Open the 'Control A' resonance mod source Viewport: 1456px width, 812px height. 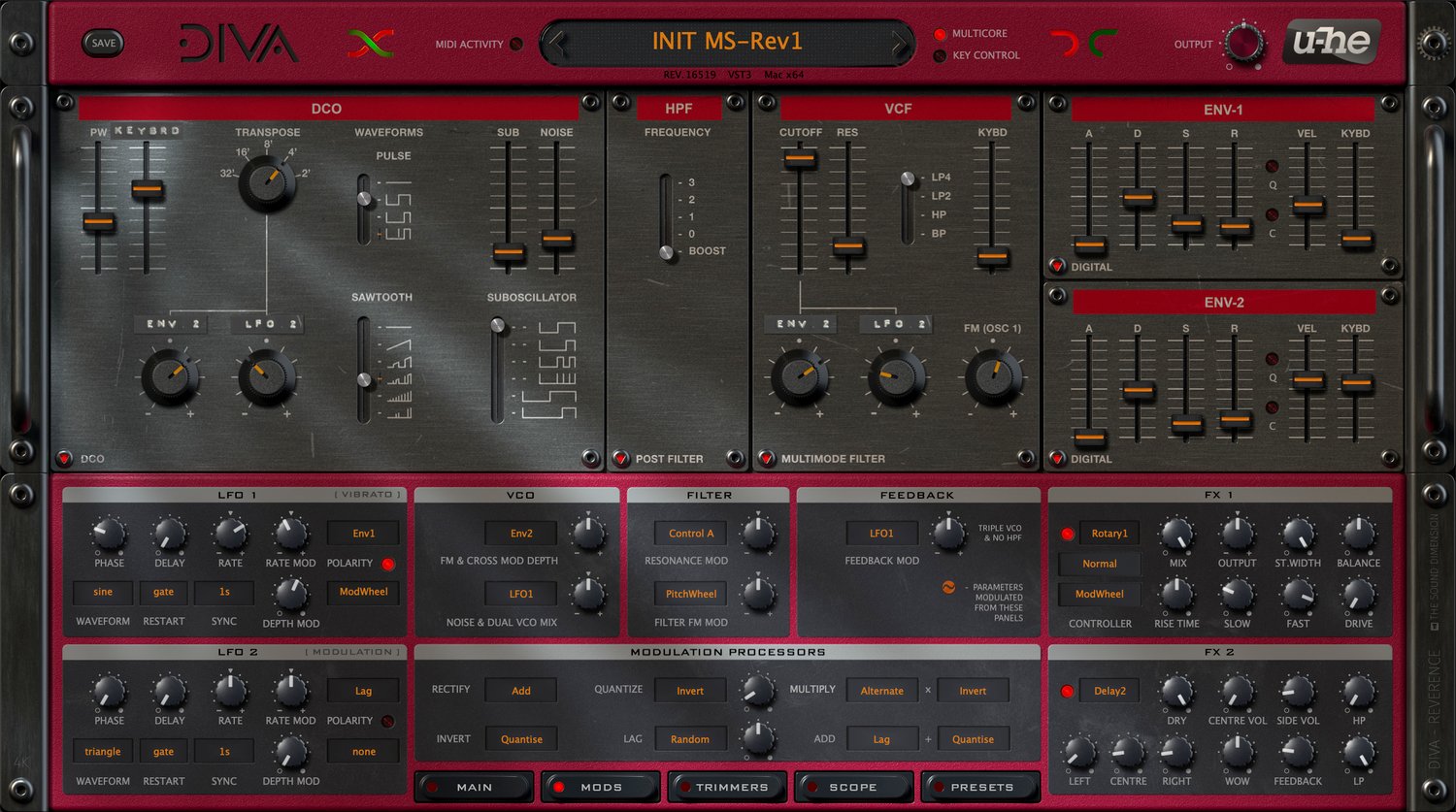(x=691, y=533)
